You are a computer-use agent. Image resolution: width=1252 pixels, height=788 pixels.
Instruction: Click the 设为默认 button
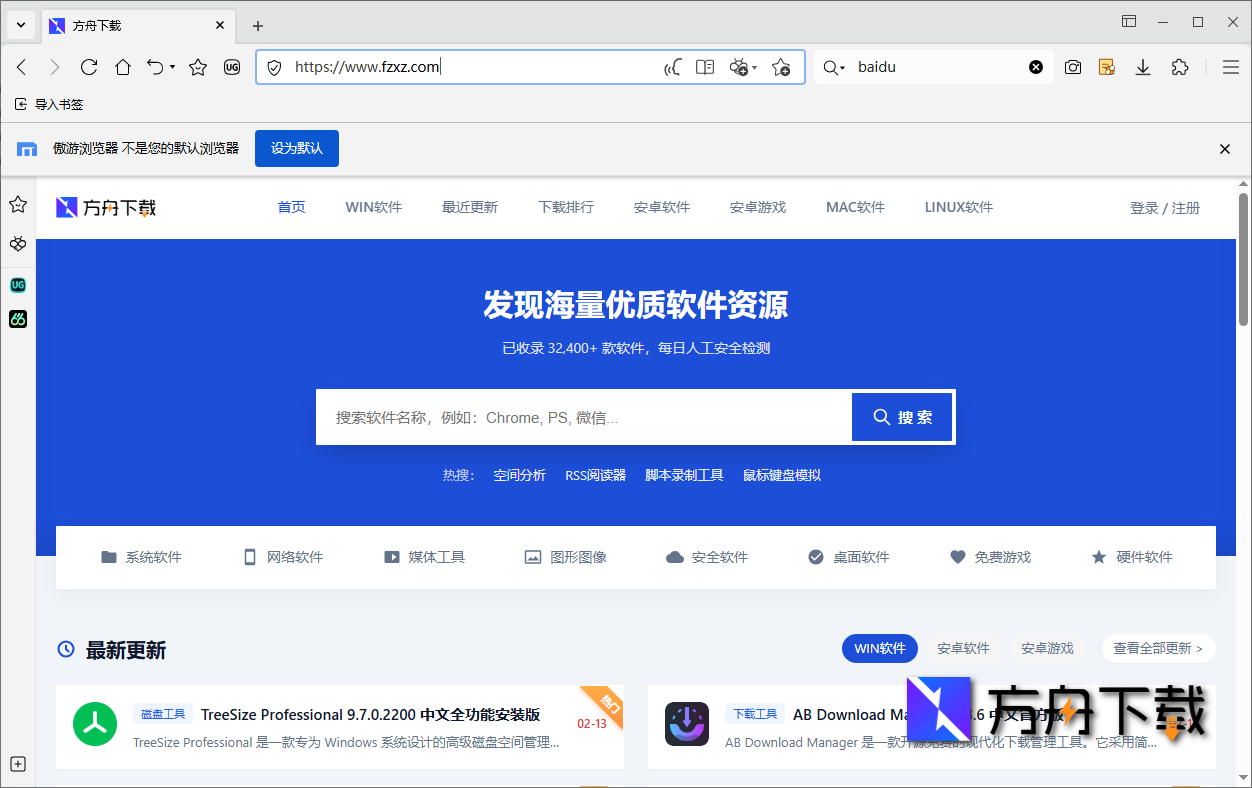tap(296, 147)
